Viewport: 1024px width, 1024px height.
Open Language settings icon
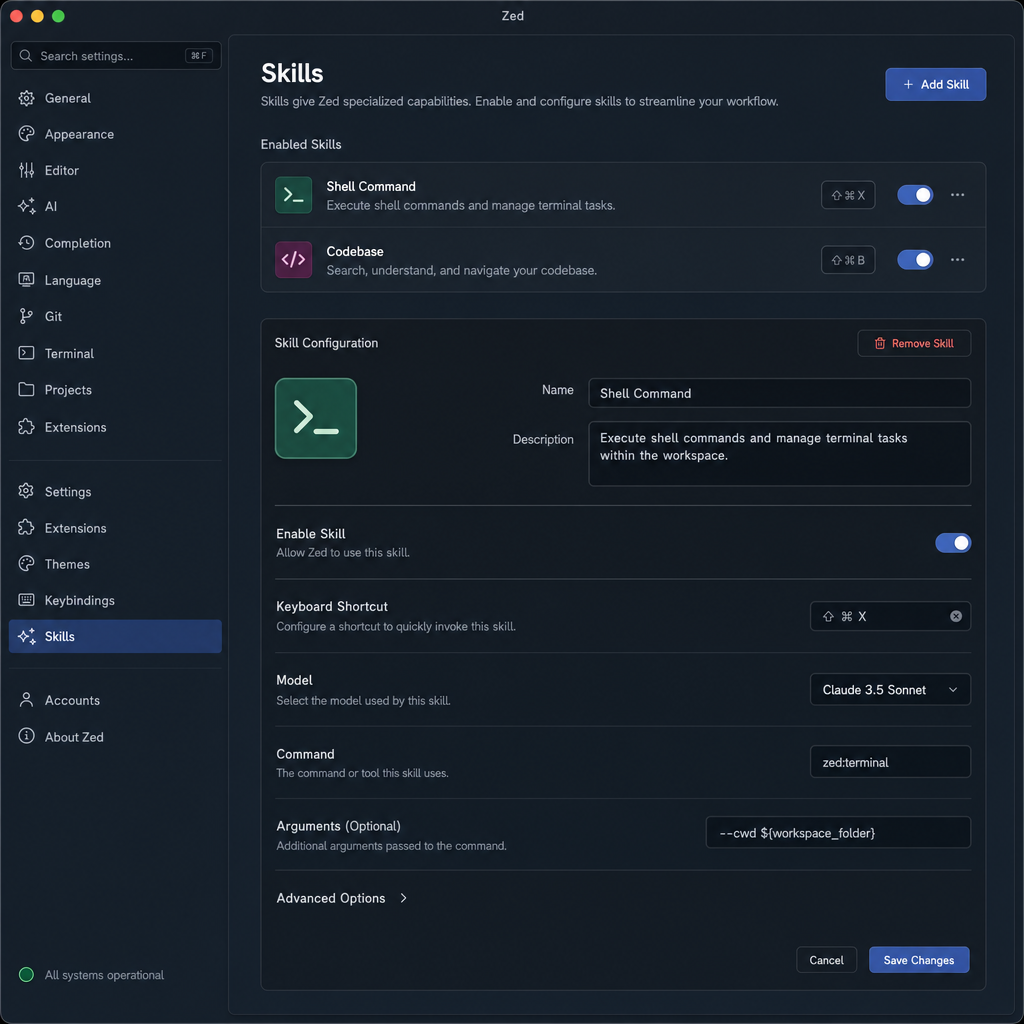click(x=26, y=280)
